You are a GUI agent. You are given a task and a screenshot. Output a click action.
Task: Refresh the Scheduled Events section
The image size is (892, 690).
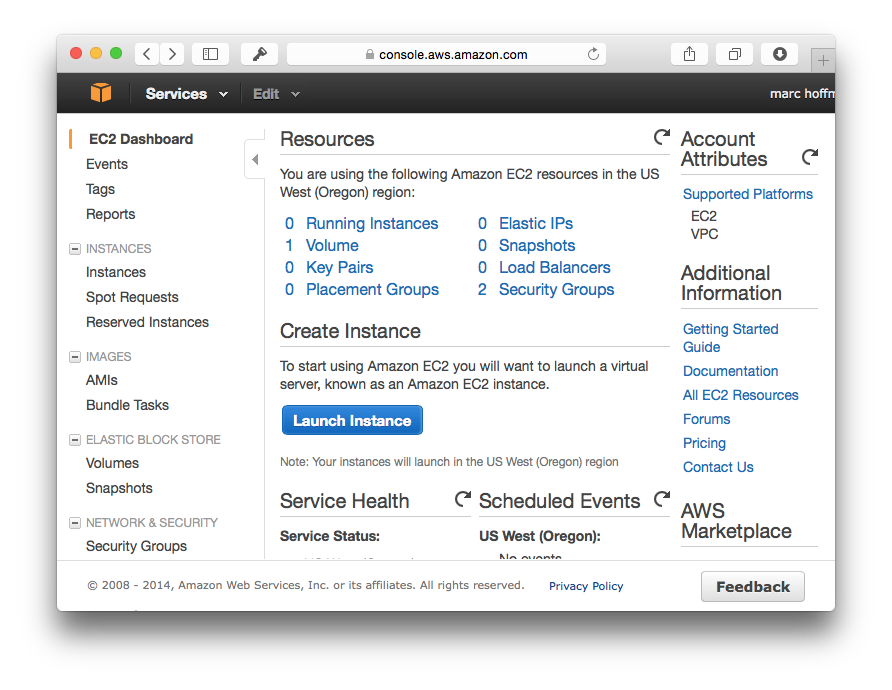pos(662,499)
